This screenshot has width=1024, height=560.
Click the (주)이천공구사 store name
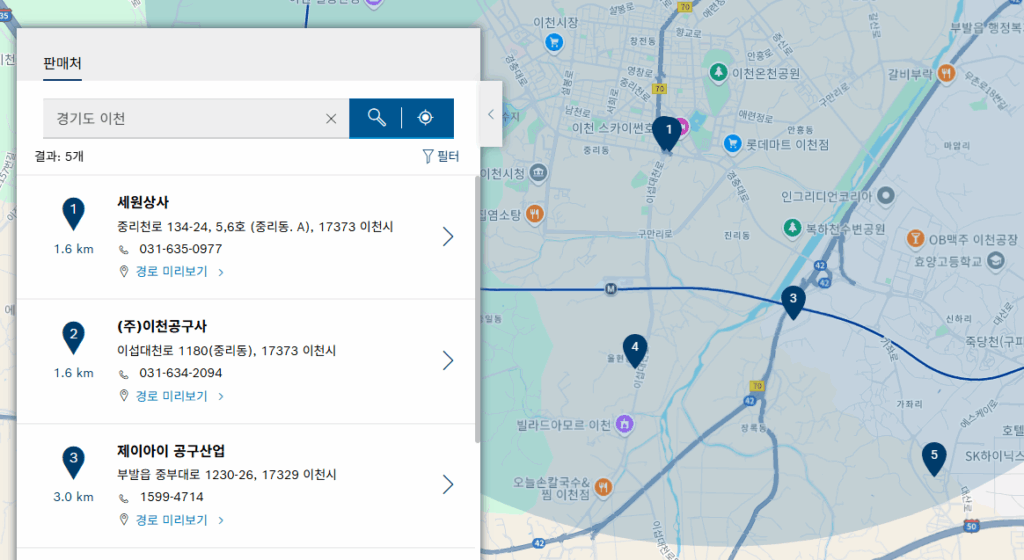point(162,326)
